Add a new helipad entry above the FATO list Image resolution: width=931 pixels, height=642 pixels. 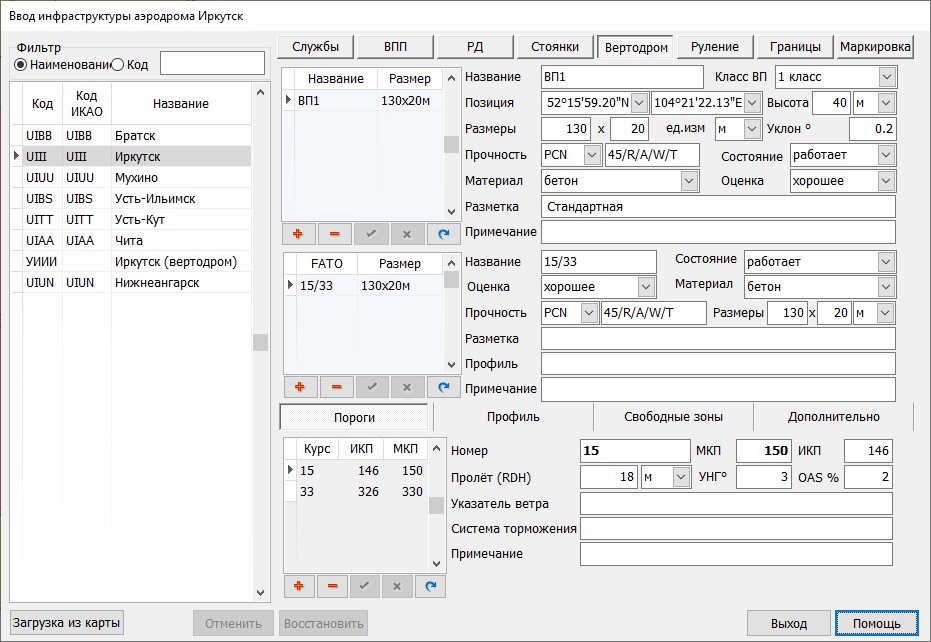(x=299, y=233)
